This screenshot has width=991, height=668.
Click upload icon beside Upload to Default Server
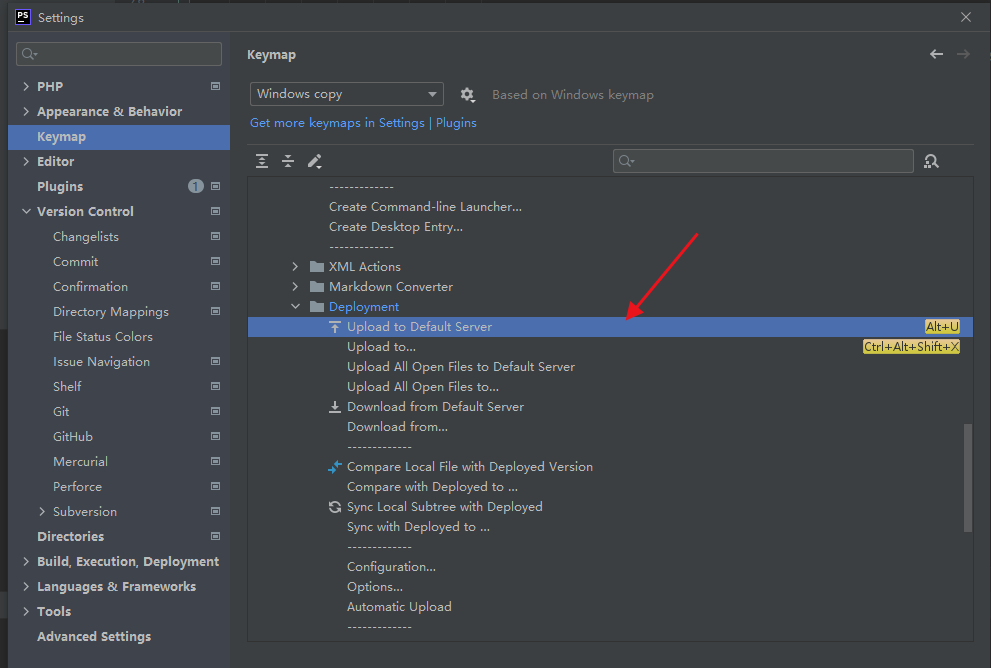point(335,327)
